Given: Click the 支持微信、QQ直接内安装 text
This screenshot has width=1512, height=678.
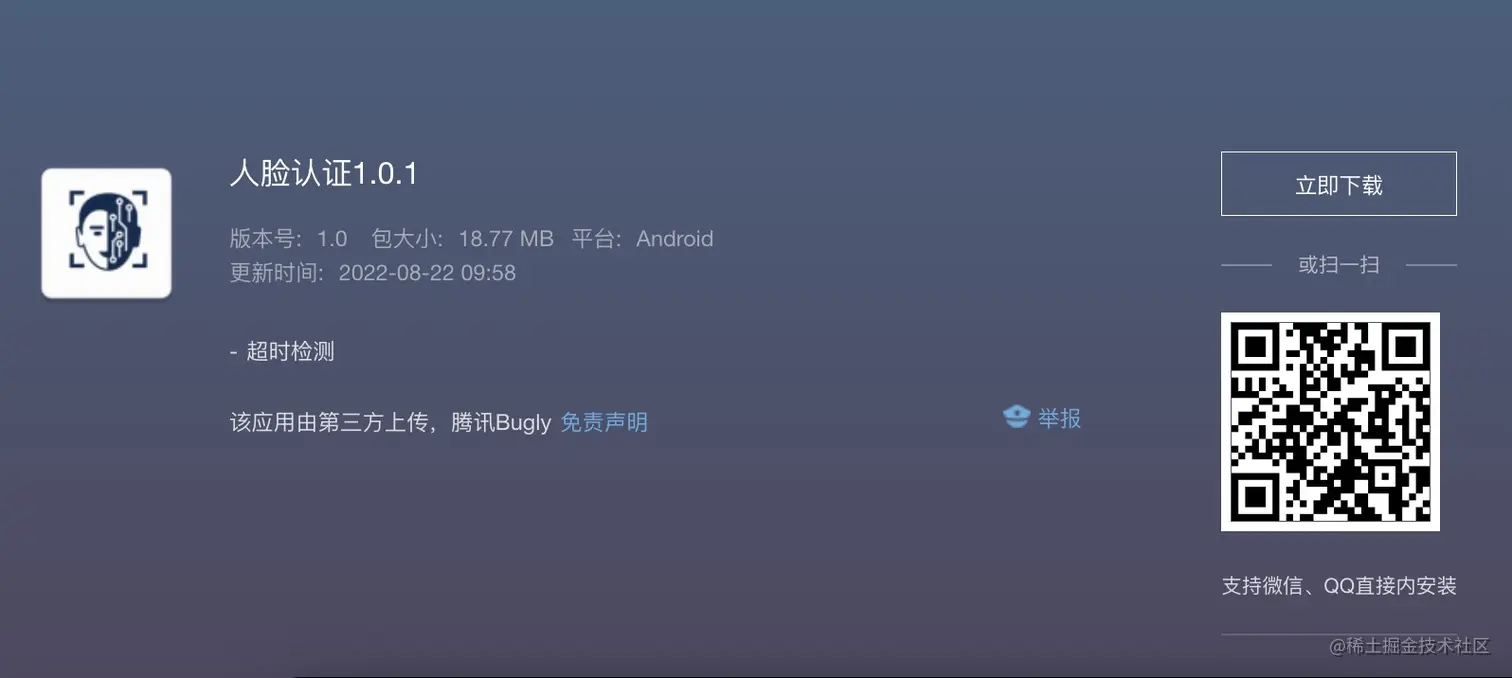Looking at the screenshot, I should coord(1338,586).
